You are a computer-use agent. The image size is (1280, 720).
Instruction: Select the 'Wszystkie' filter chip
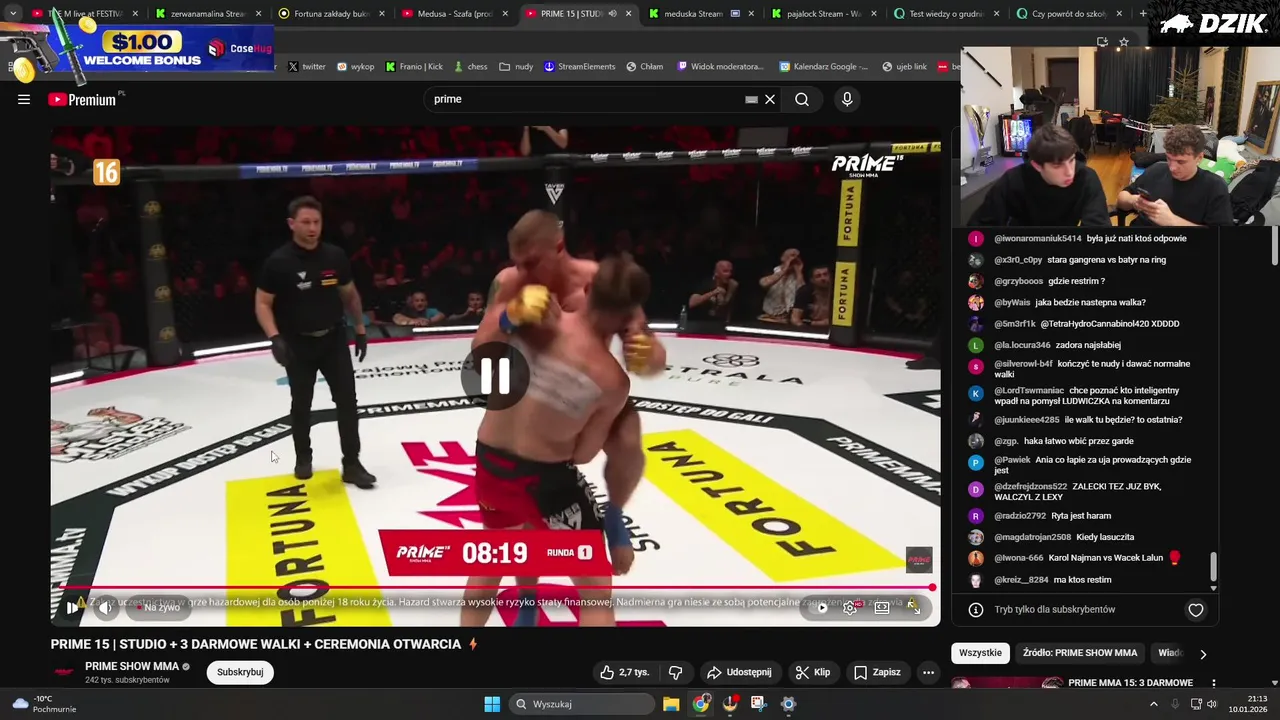pyautogui.click(x=980, y=653)
